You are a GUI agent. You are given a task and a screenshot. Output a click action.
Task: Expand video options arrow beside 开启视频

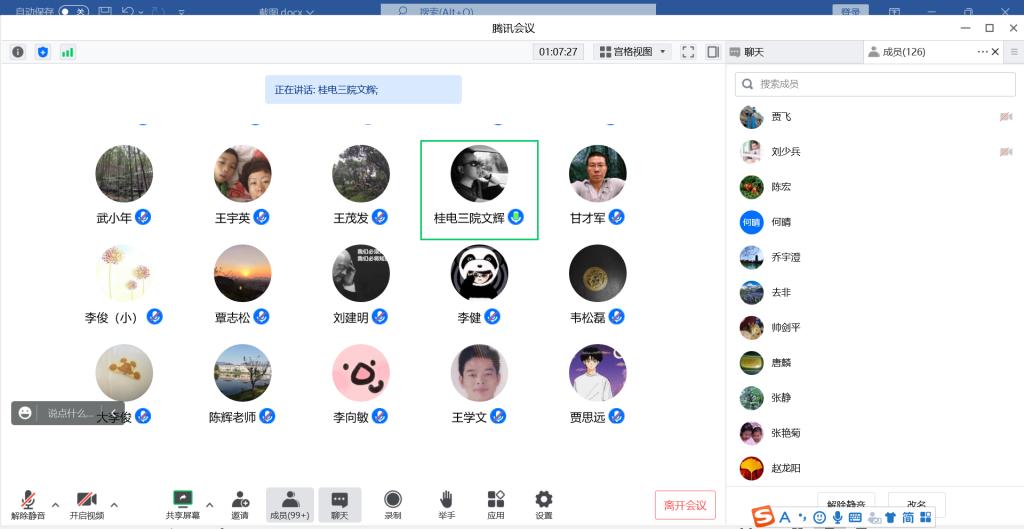pos(114,504)
